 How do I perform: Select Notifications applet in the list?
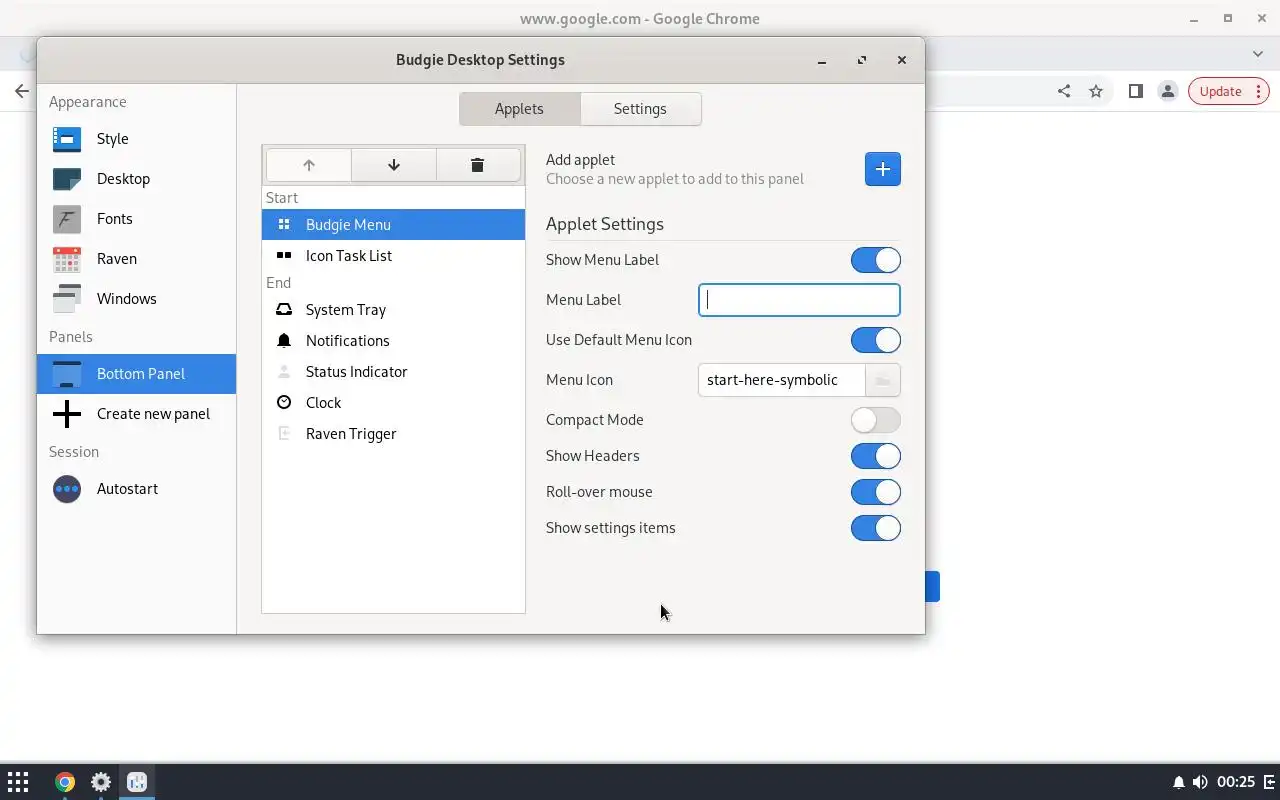pyautogui.click(x=393, y=341)
